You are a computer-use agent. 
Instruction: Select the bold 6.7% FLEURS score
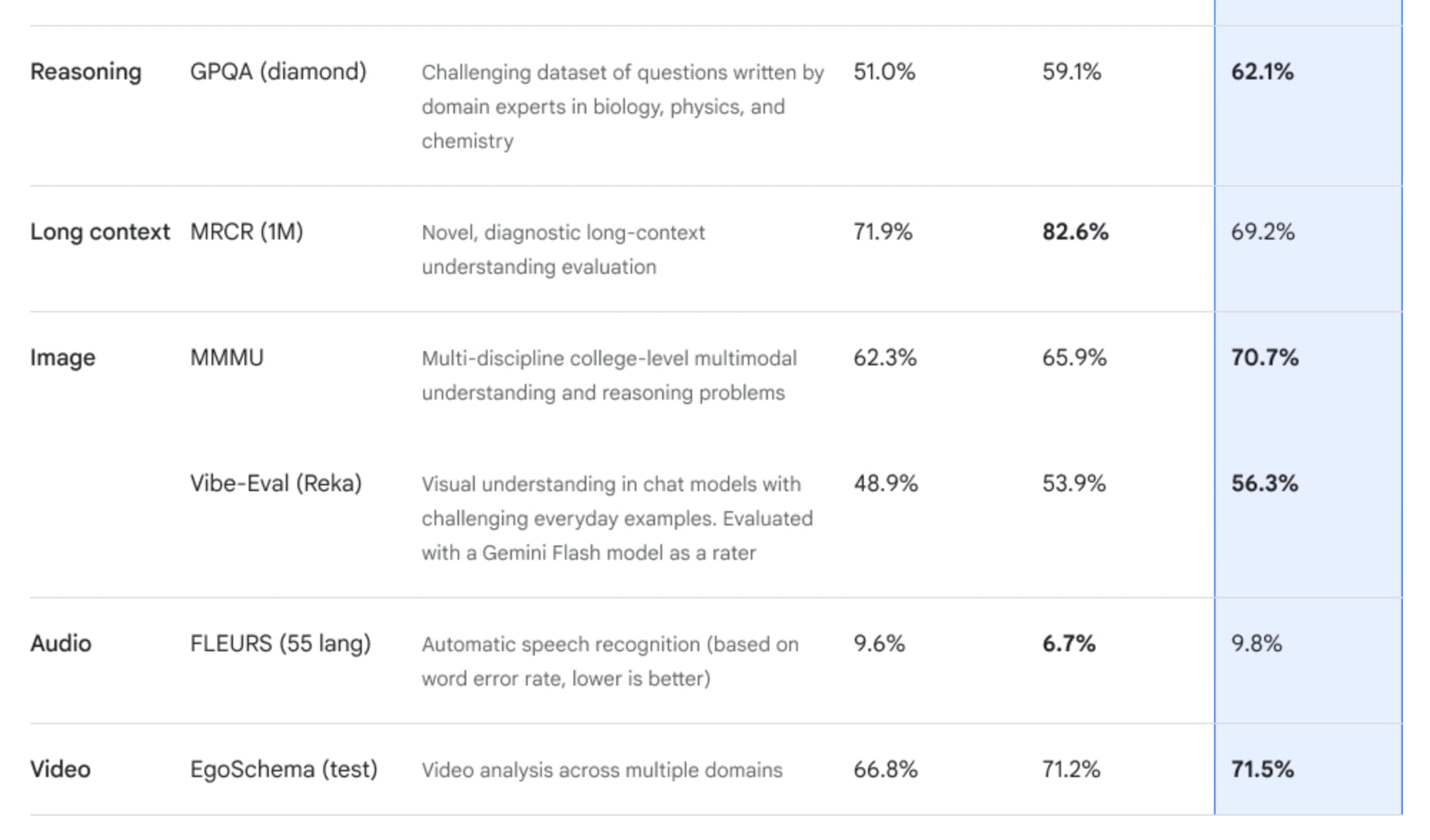pos(1069,643)
